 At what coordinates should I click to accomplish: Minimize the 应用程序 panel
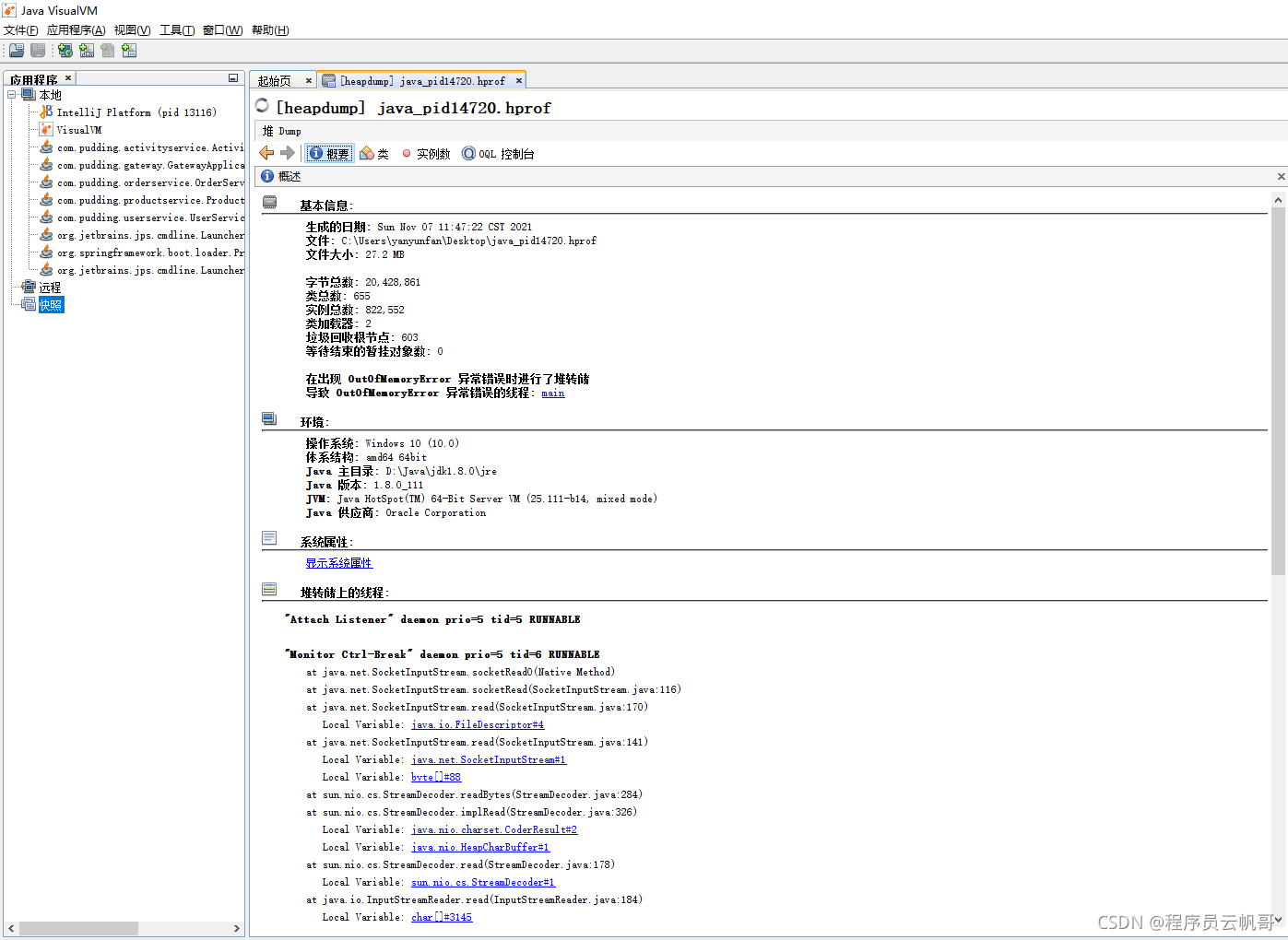tap(233, 78)
